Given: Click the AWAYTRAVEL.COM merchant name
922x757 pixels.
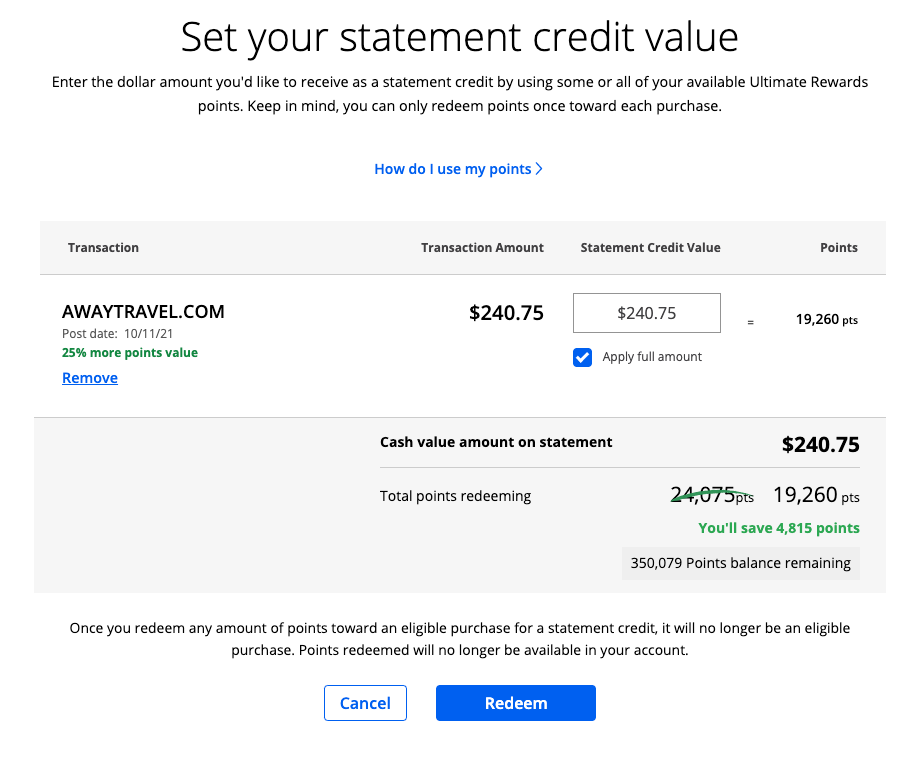Looking at the screenshot, I should [143, 312].
